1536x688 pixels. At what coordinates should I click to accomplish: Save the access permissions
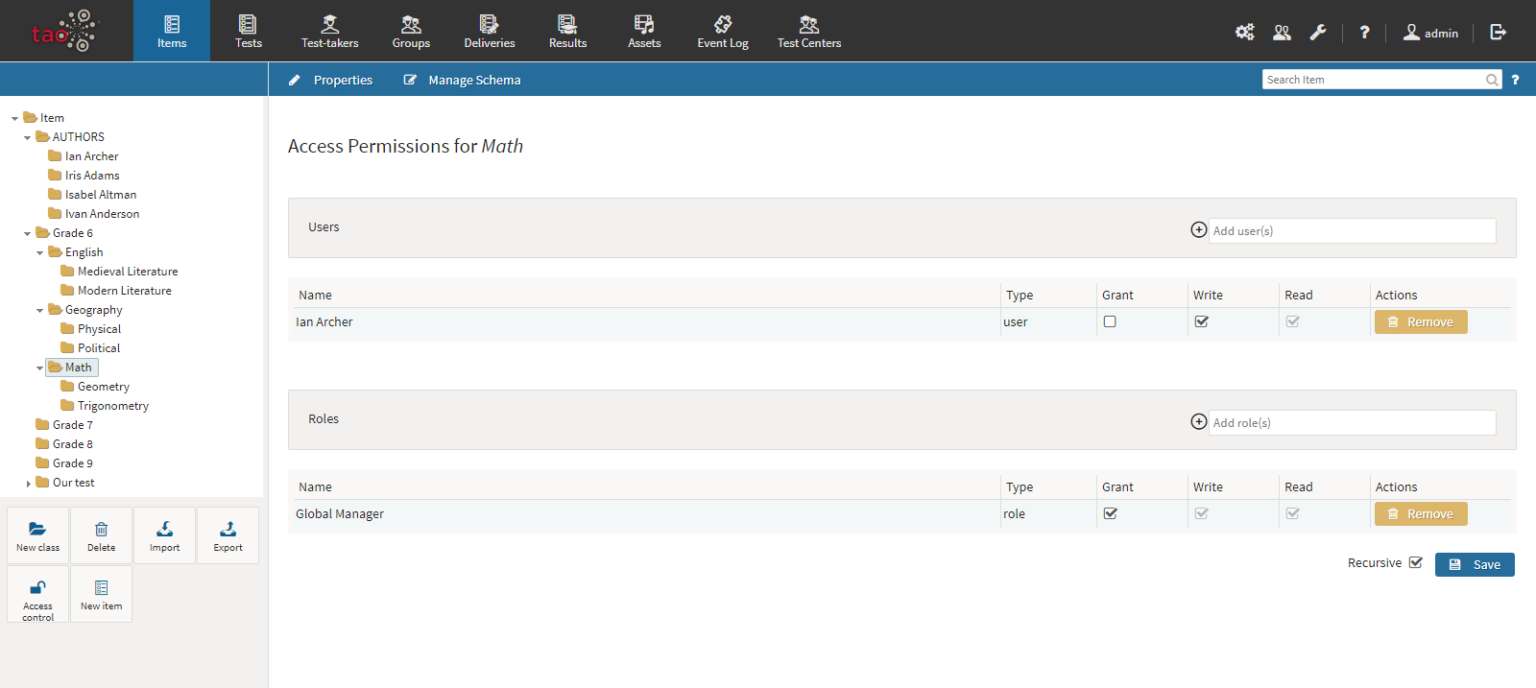point(1474,565)
